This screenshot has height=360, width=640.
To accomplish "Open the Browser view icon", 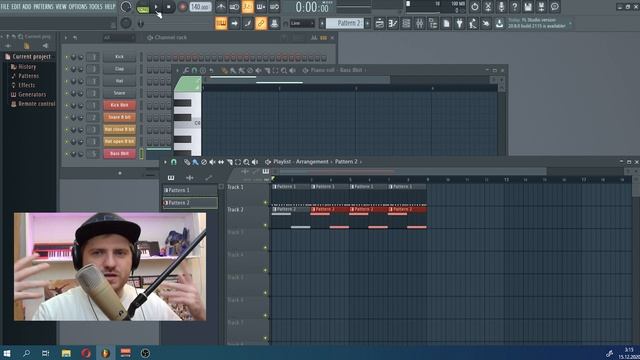I will coord(433,24).
